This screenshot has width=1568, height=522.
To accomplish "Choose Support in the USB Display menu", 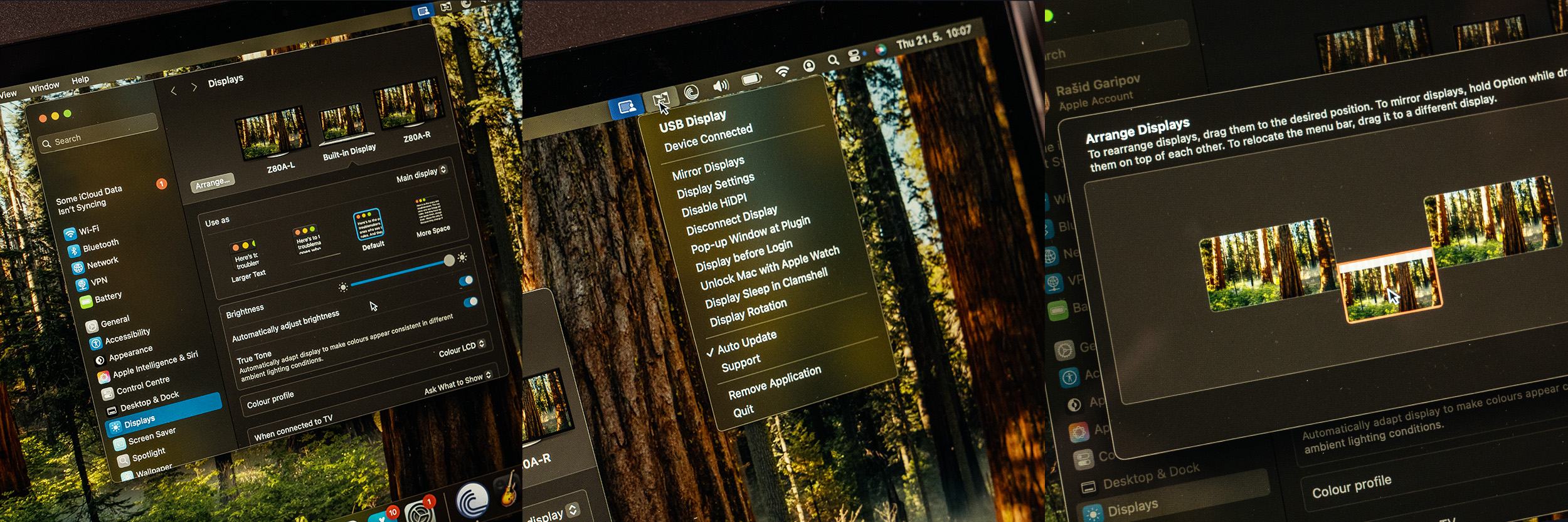I will click(x=741, y=363).
